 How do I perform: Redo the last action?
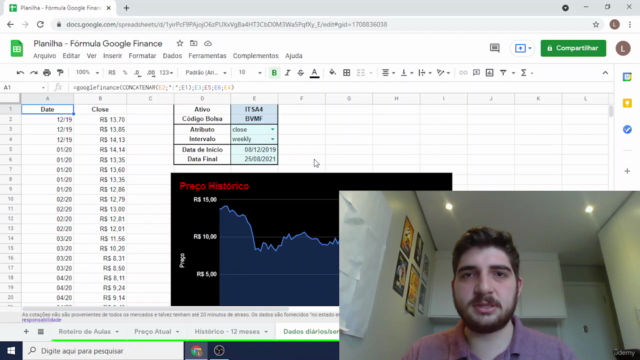[33, 73]
